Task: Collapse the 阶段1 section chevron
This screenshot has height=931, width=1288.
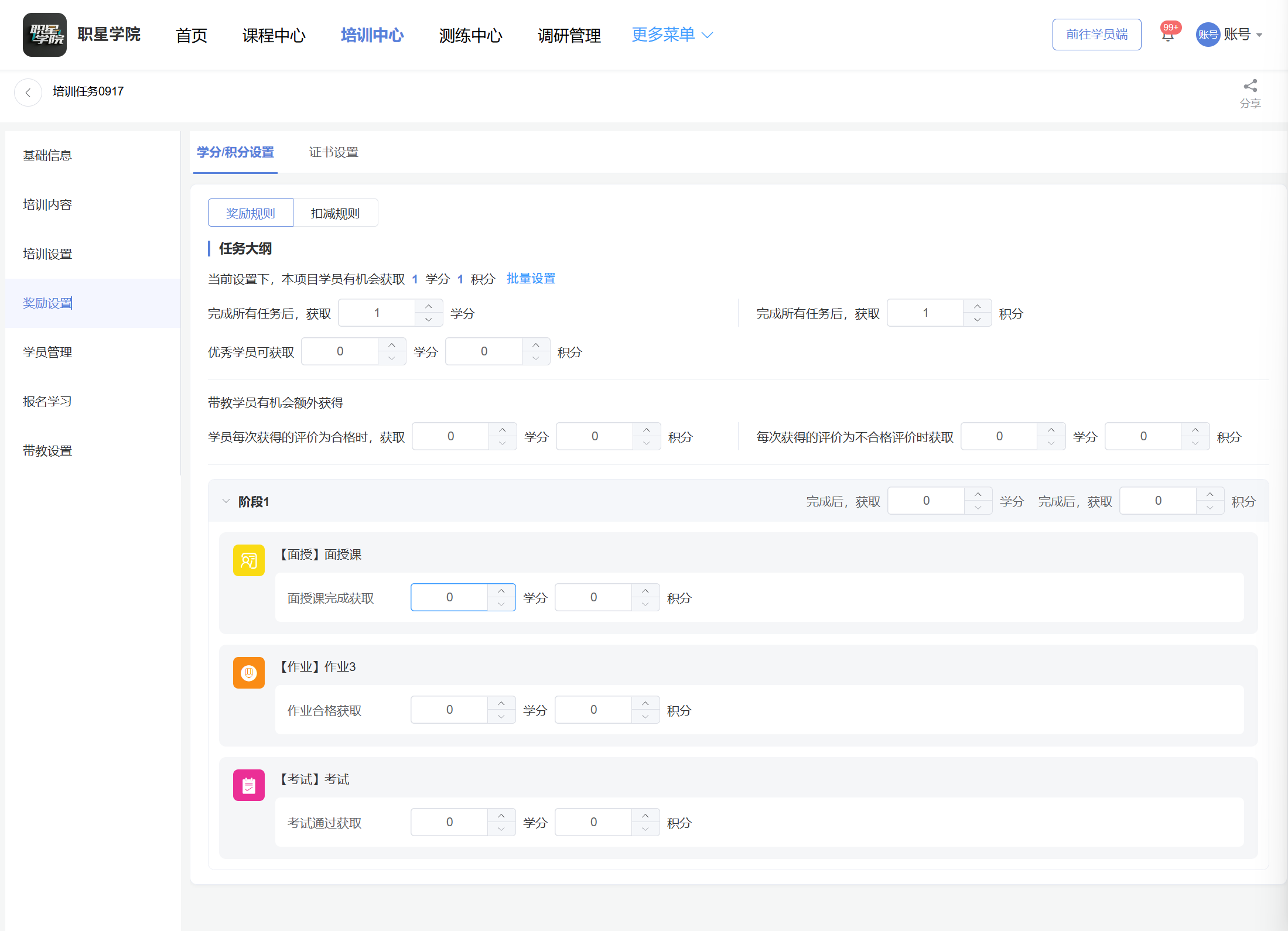Action: (226, 501)
